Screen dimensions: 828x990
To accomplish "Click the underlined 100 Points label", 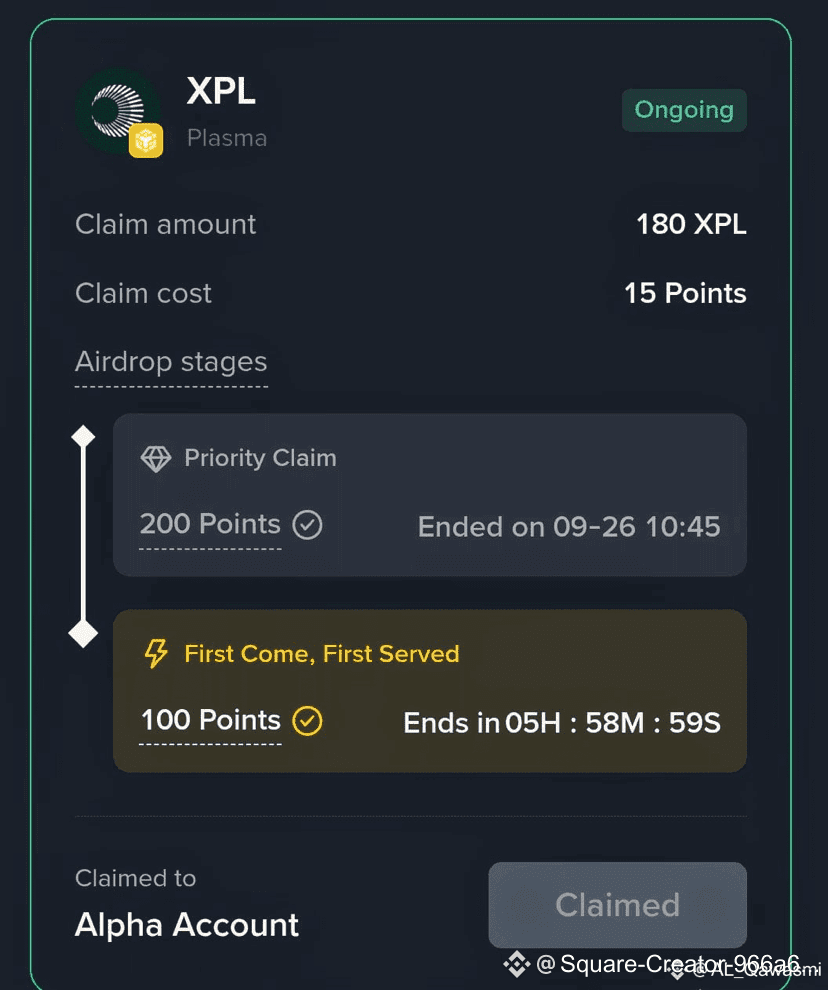I will pos(210,720).
